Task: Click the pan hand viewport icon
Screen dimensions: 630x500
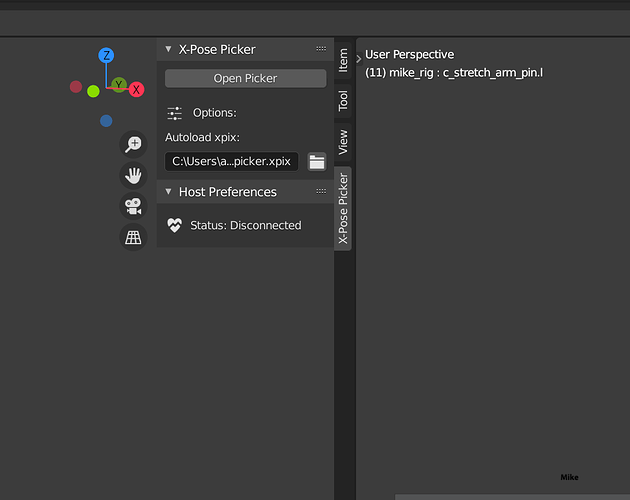Action: tap(133, 175)
